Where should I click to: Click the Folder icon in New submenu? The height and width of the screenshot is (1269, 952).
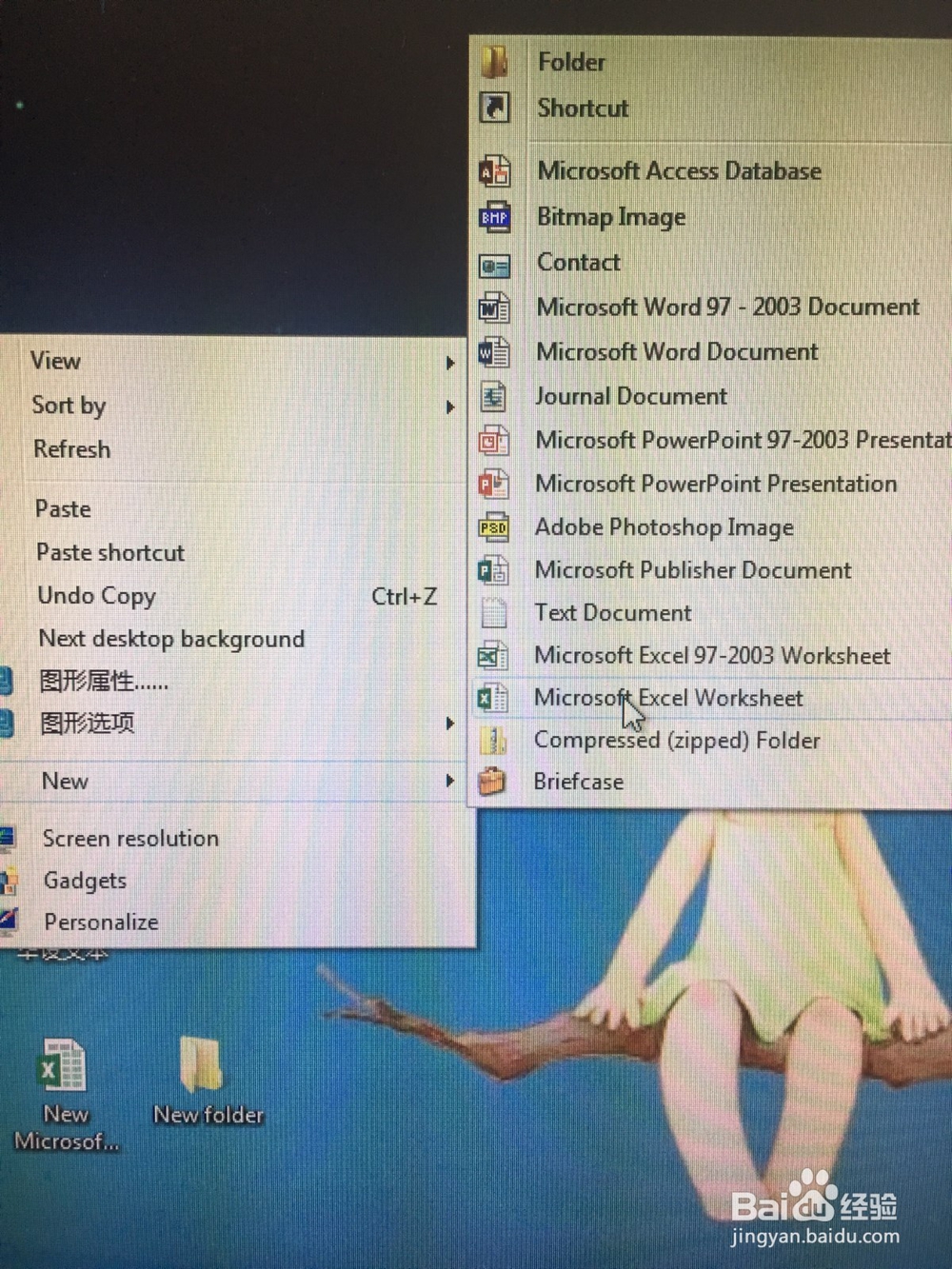[x=494, y=62]
